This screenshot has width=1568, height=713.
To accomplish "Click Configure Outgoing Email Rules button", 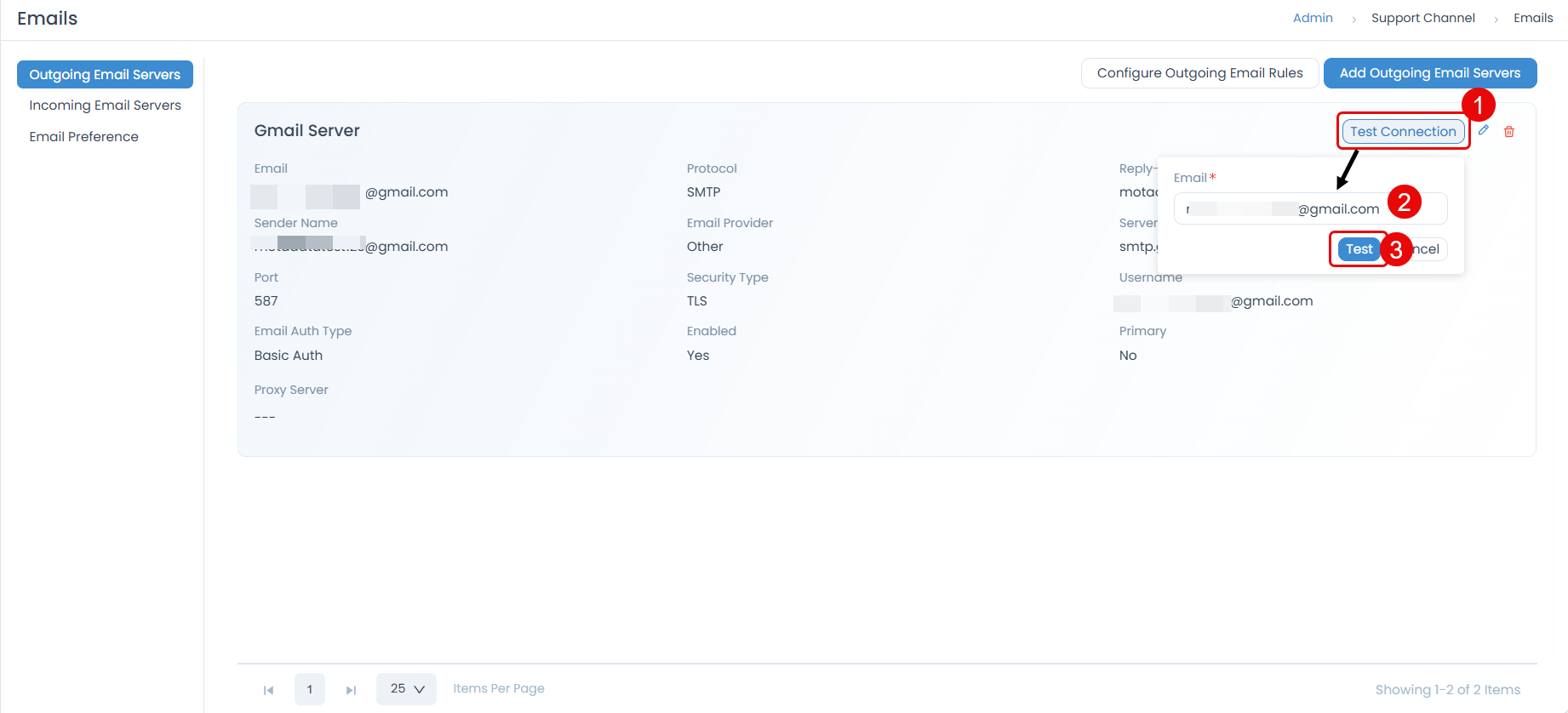I will click(1199, 73).
